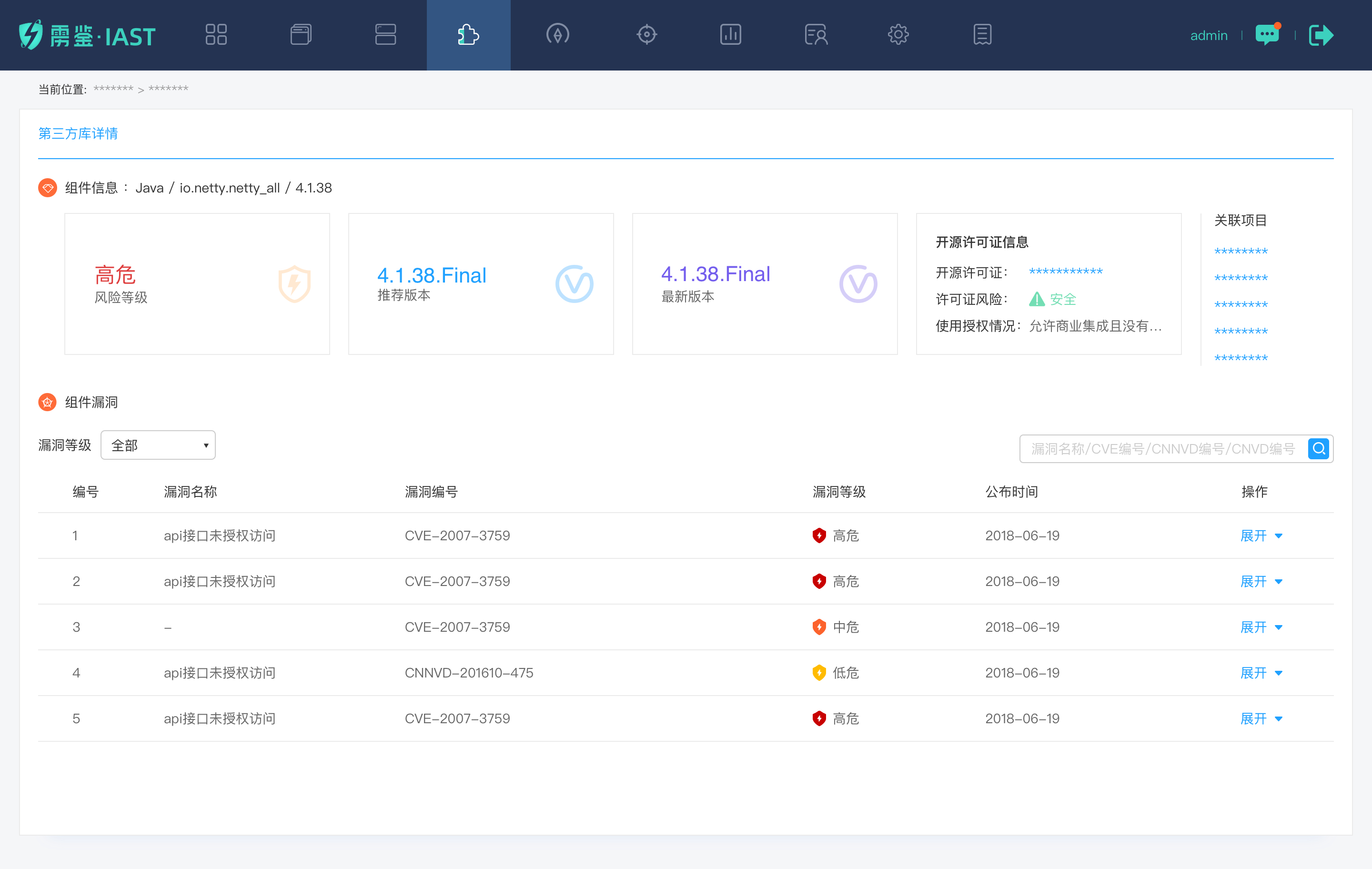
Task: Click the 漏洞编号 column header
Action: tap(431, 492)
